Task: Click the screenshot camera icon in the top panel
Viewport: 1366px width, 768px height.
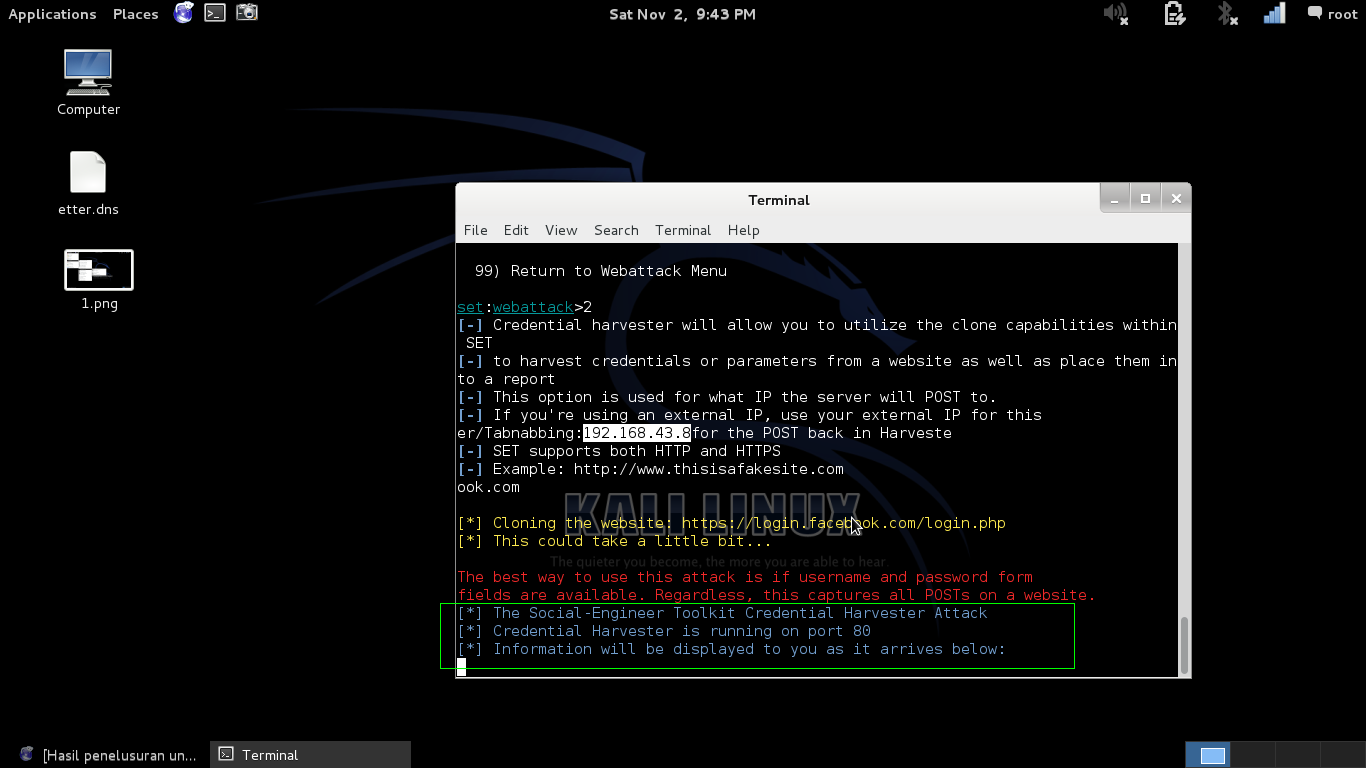Action: [x=247, y=13]
